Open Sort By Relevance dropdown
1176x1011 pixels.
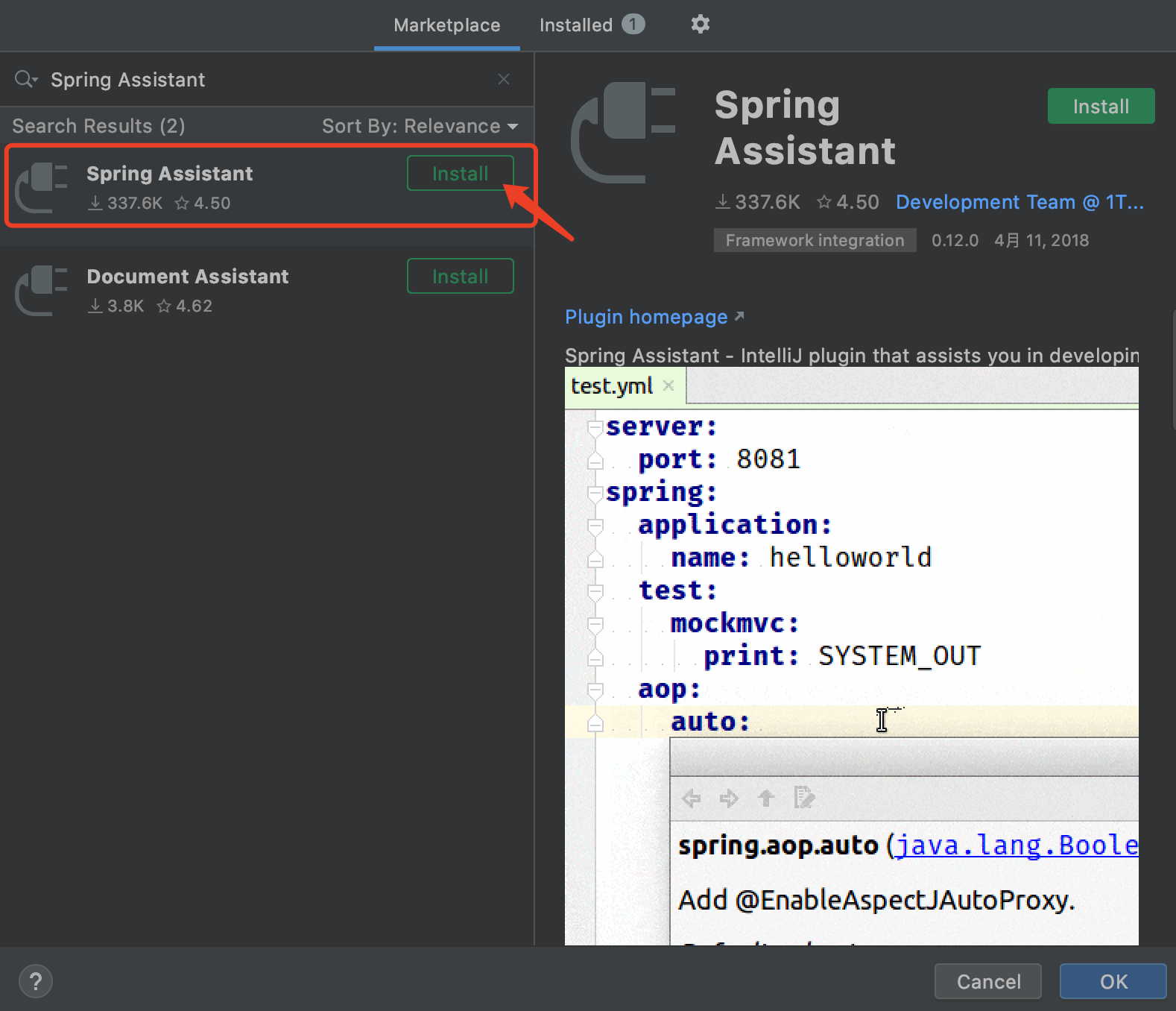tap(420, 126)
